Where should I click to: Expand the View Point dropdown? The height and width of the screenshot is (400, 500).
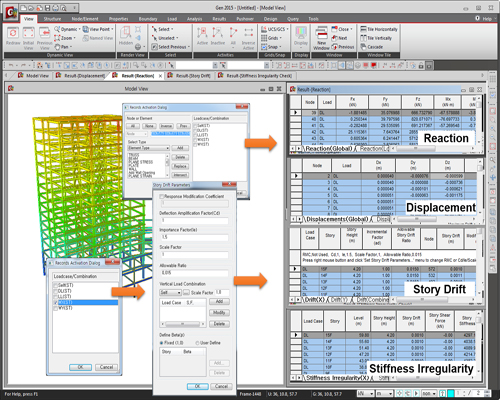(x=112, y=29)
